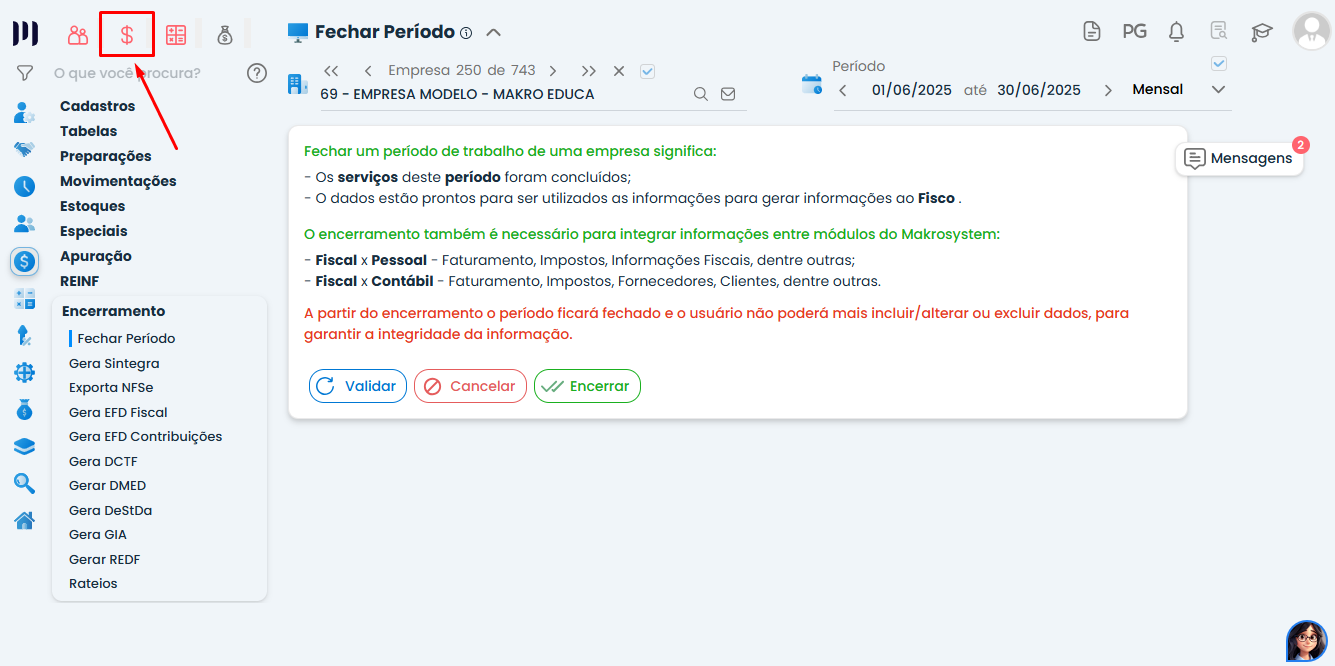Viewport: 1335px width, 666px height.
Task: Go to home via house sidebar icon
Action: (x=25, y=521)
